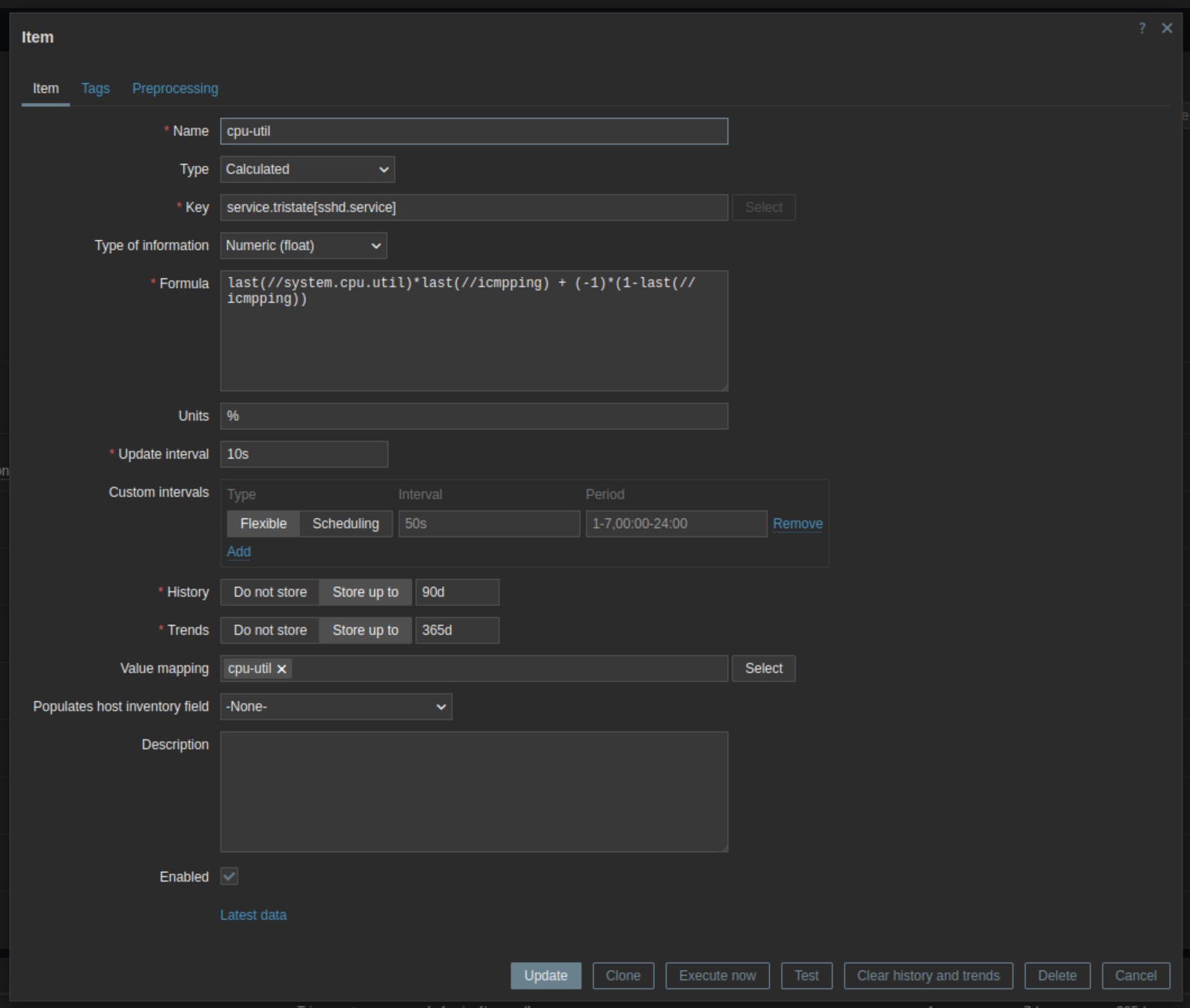Close the Item dialog with X icon
The image size is (1190, 1008).
pos(1166,28)
